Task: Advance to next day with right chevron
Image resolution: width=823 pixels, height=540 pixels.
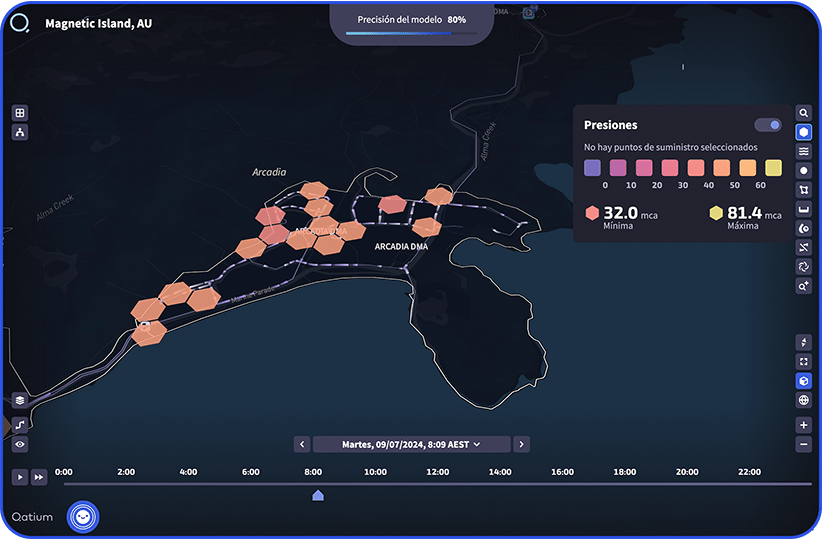Action: click(x=521, y=444)
